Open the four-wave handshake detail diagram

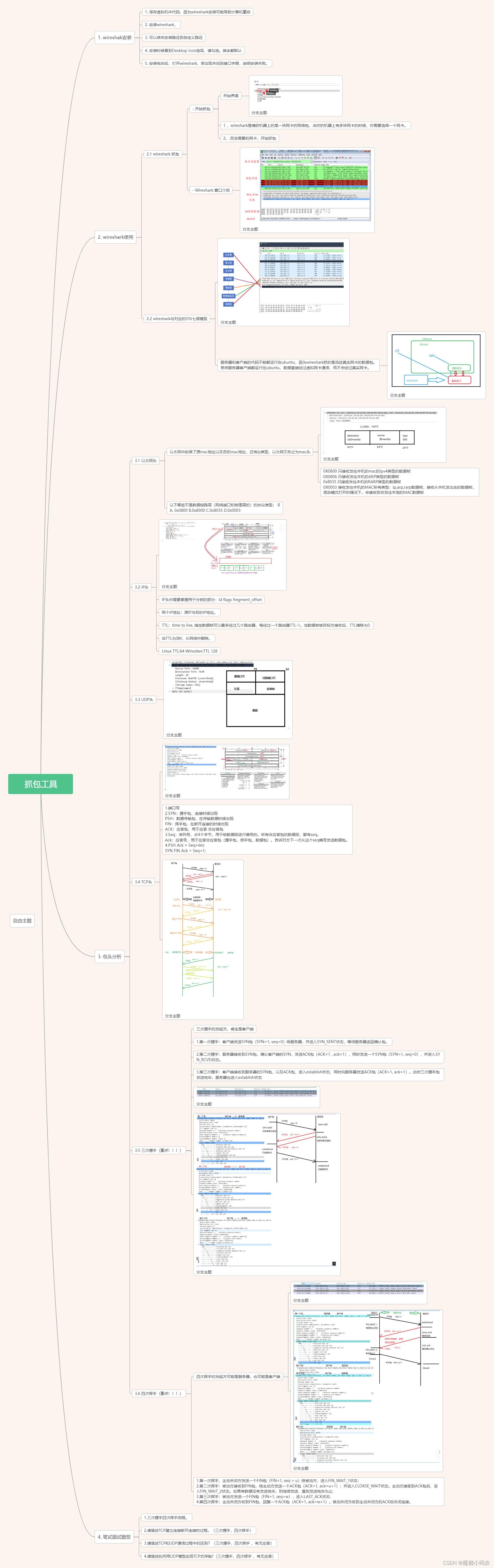pos(367,1390)
